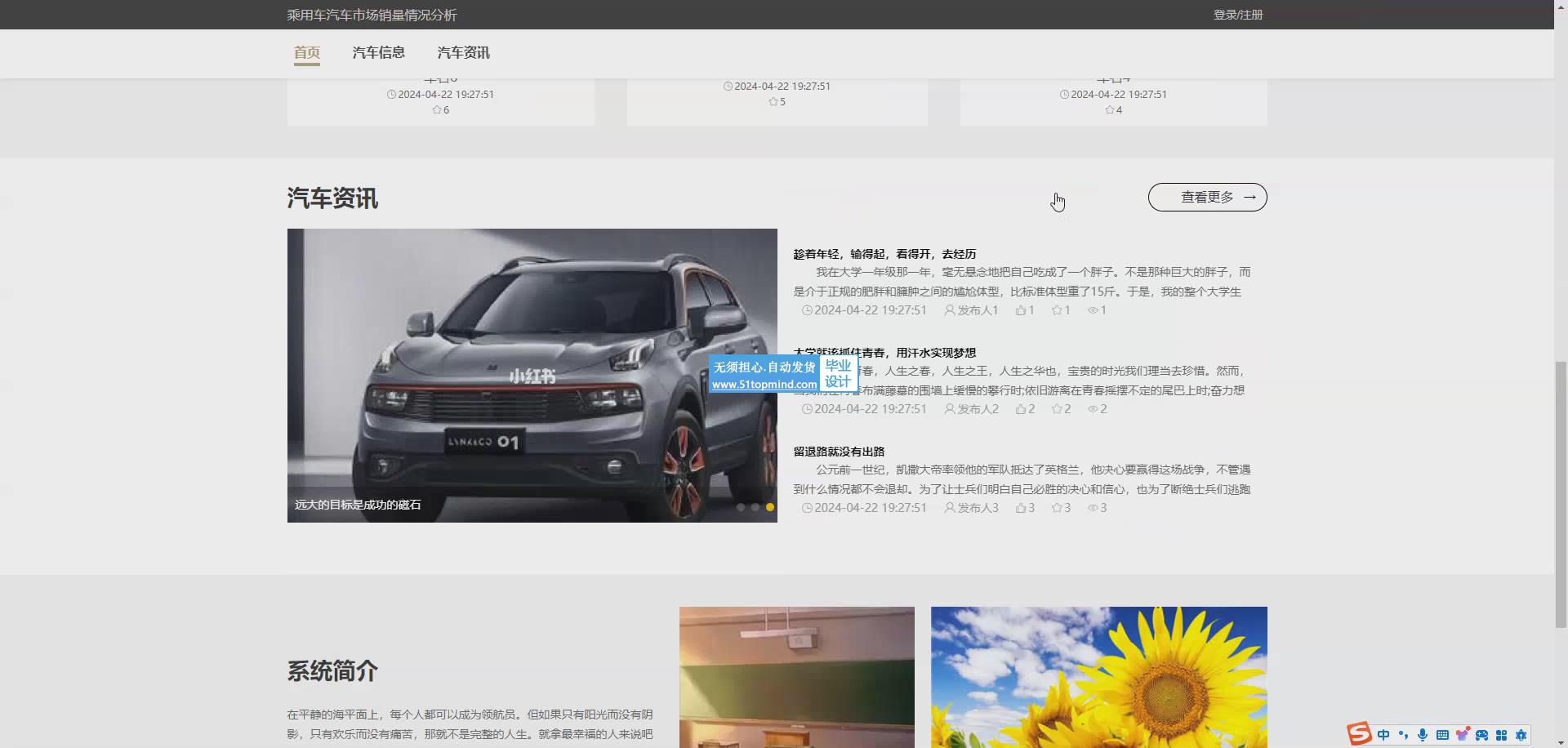Click the thumbs-up icon of the 发布人2 article
This screenshot has width=1568, height=748.
coord(1021,409)
